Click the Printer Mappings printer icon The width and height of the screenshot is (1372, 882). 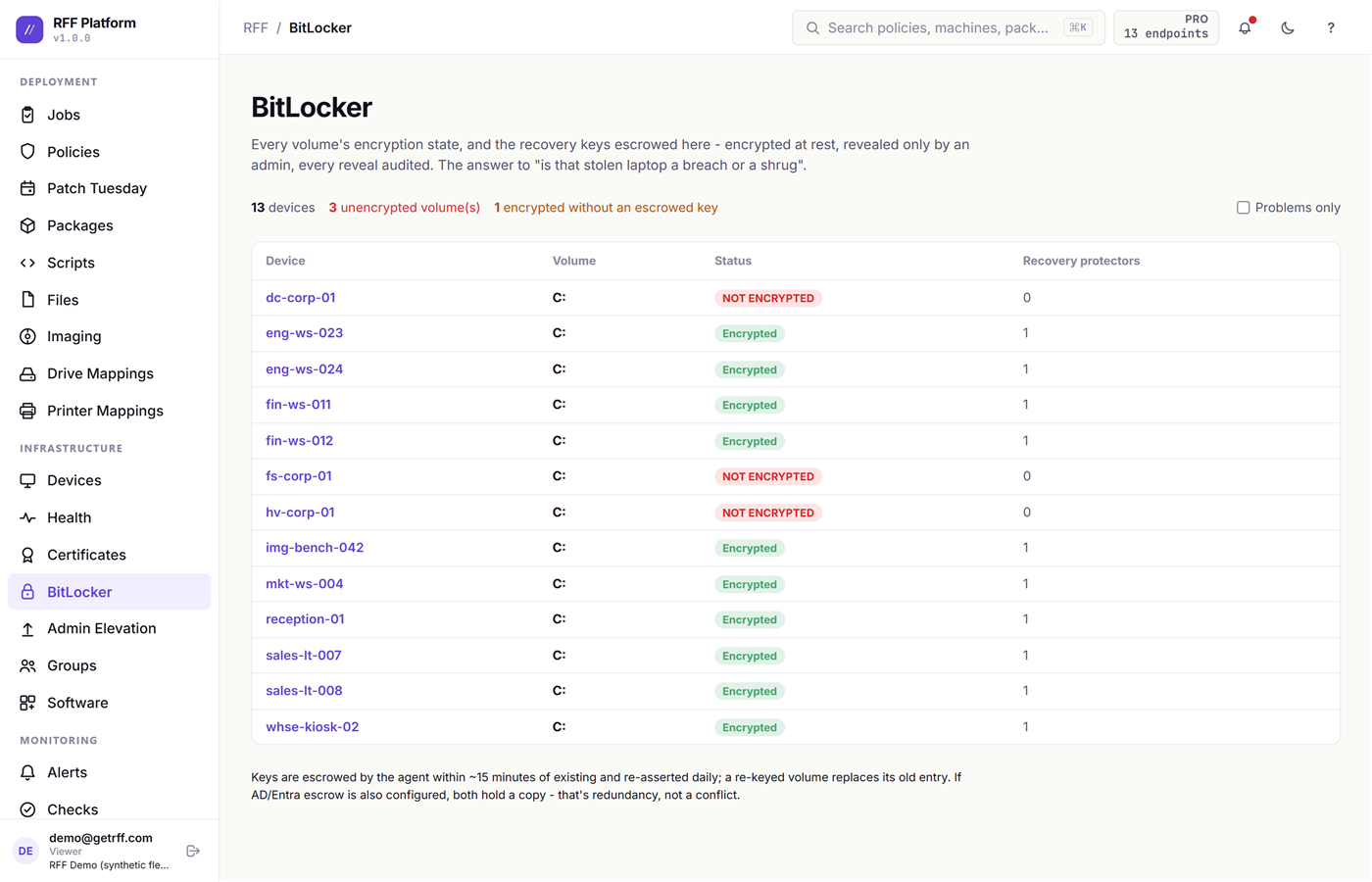(x=27, y=411)
